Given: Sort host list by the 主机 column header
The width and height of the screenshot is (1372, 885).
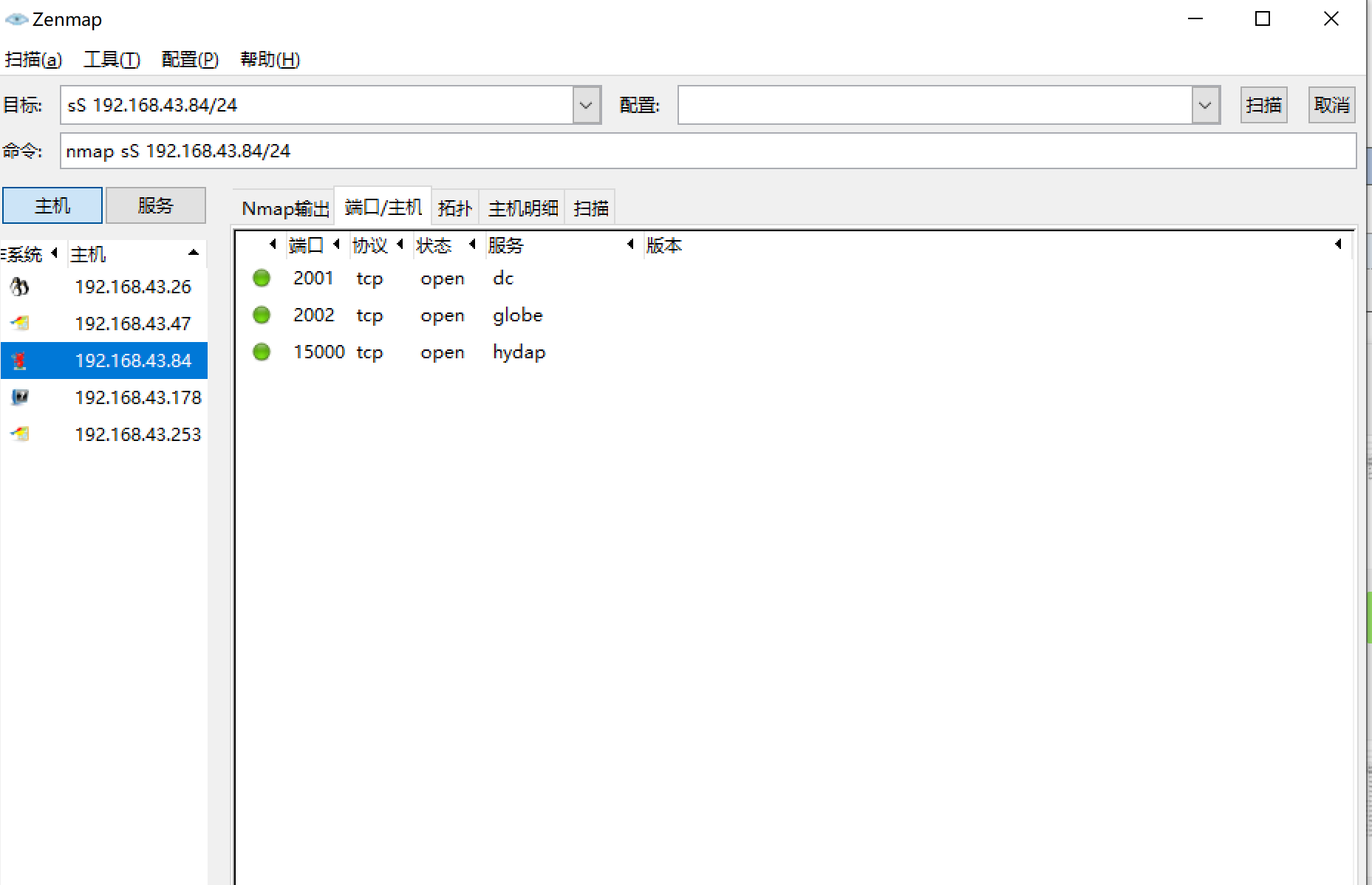Looking at the screenshot, I should click(137, 255).
